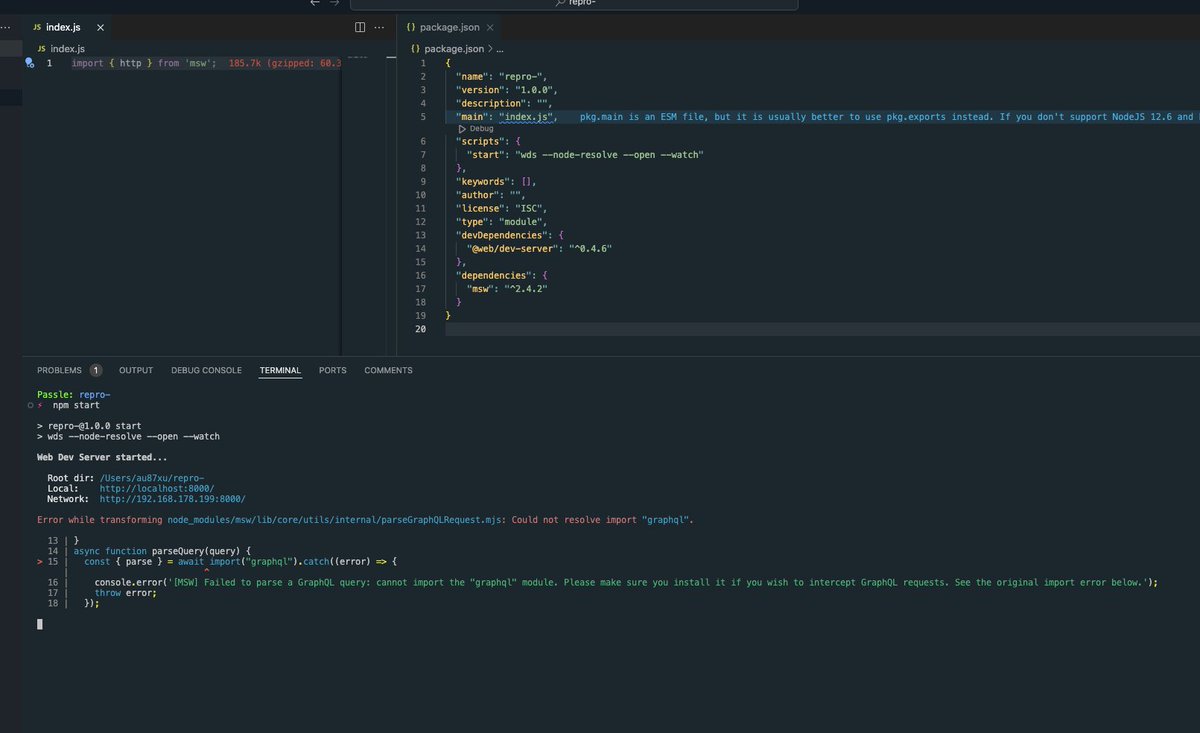Open more actions for index.js editor group
This screenshot has width=1200, height=733.
point(381,27)
